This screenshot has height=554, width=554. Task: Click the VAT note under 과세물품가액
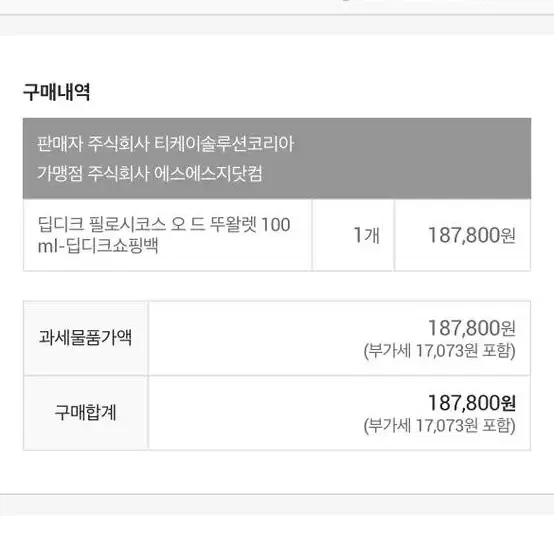440,351
